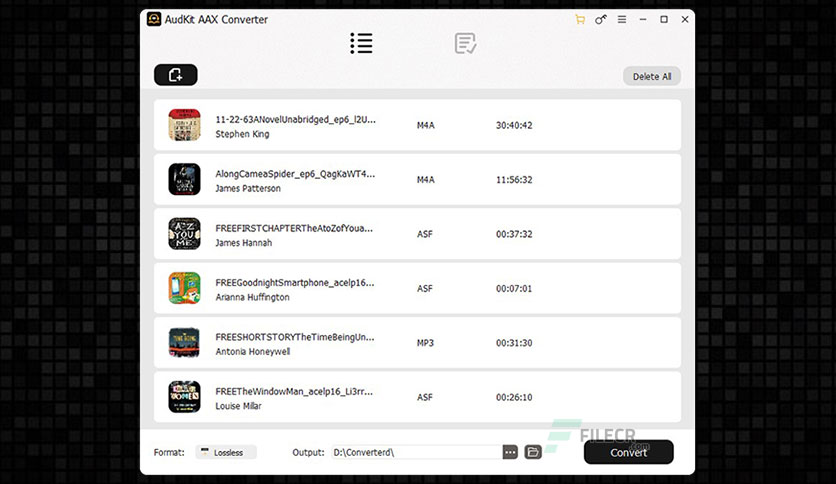This screenshot has width=836, height=484.
Task: Select the Stephen King audiobook cover
Action: tap(184, 125)
